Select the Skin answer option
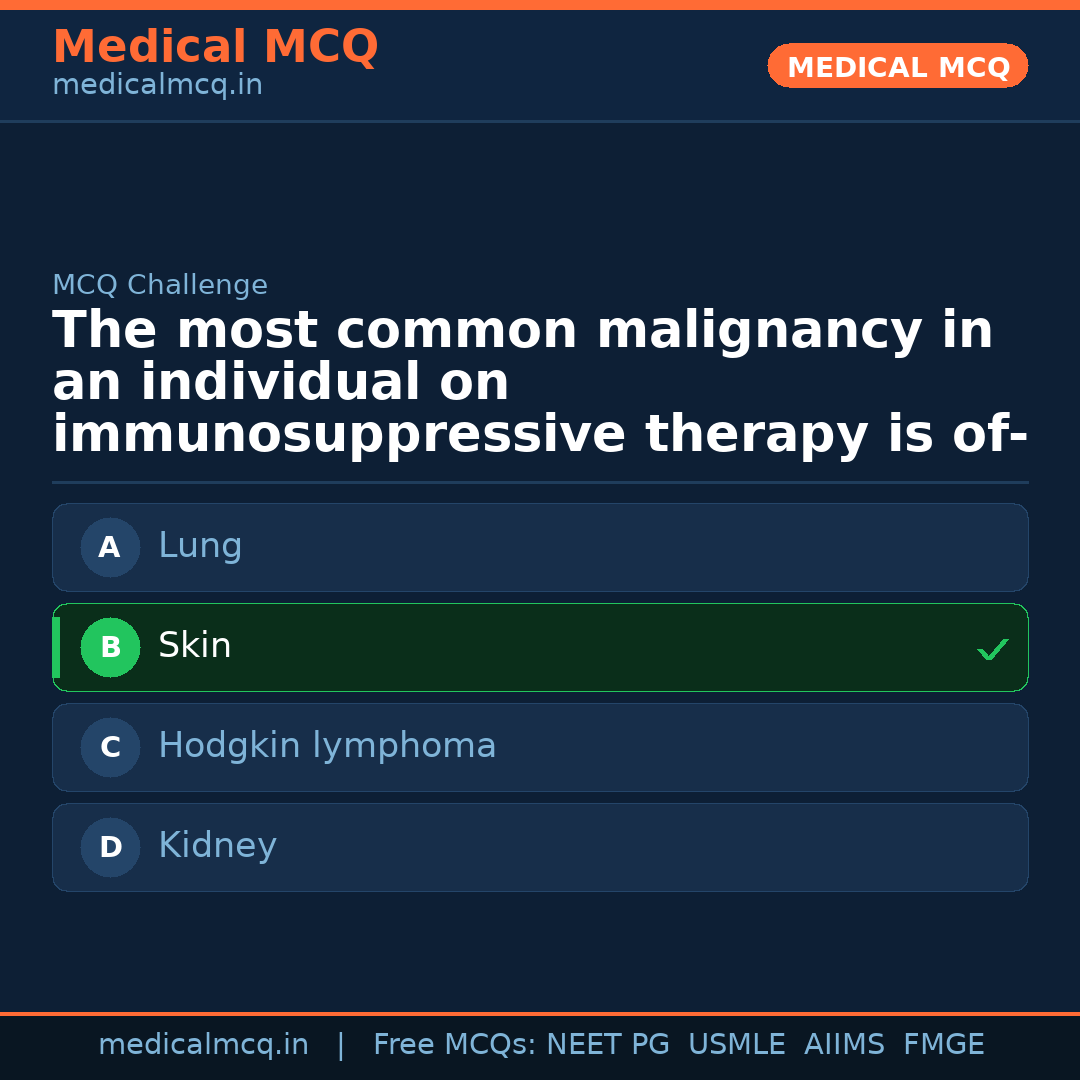 540,647
